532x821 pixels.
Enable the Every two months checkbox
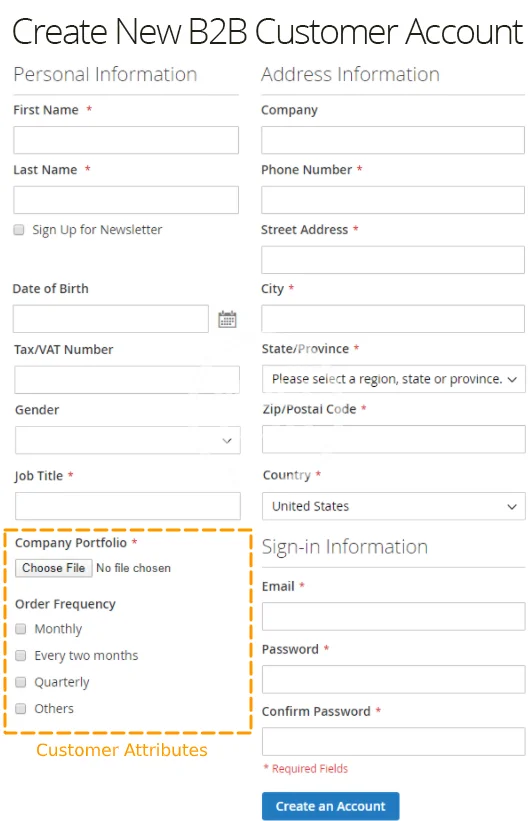pyautogui.click(x=20, y=655)
